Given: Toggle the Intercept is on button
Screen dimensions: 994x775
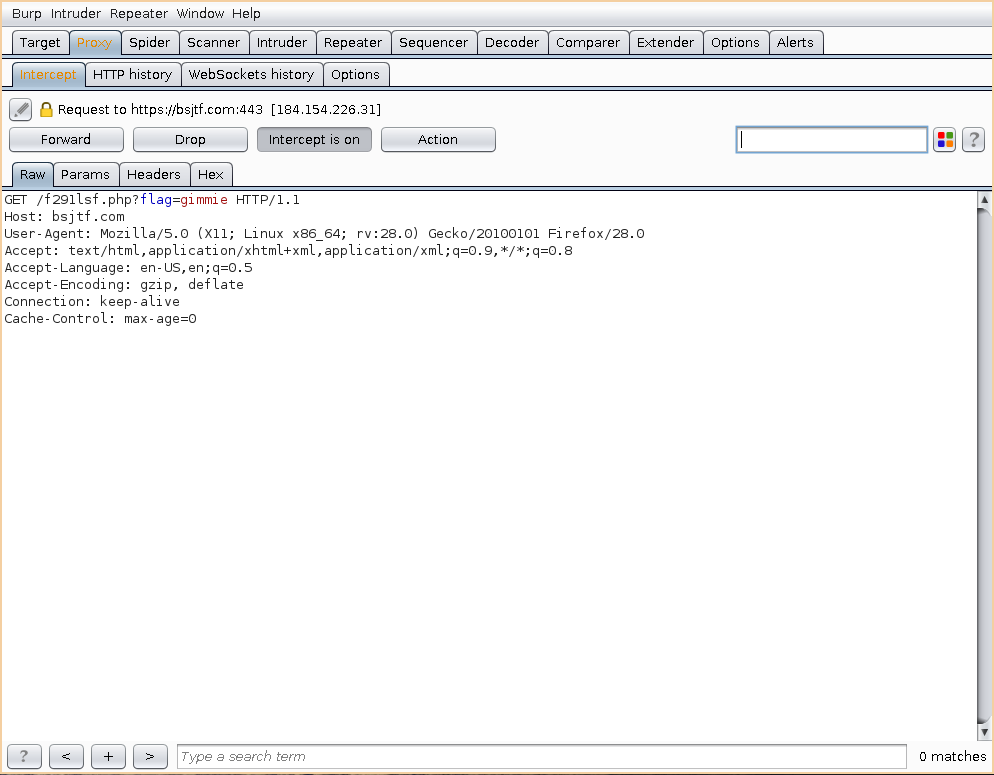Looking at the screenshot, I should (x=314, y=139).
